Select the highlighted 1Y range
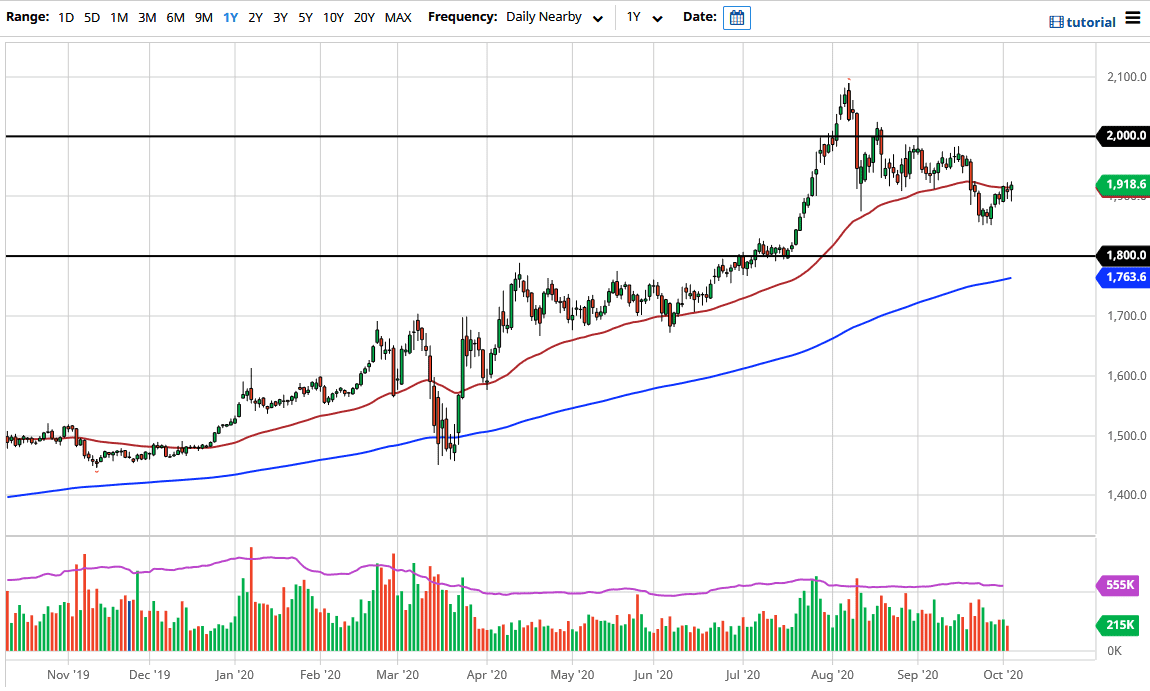This screenshot has height=691, width=1150. [x=230, y=18]
